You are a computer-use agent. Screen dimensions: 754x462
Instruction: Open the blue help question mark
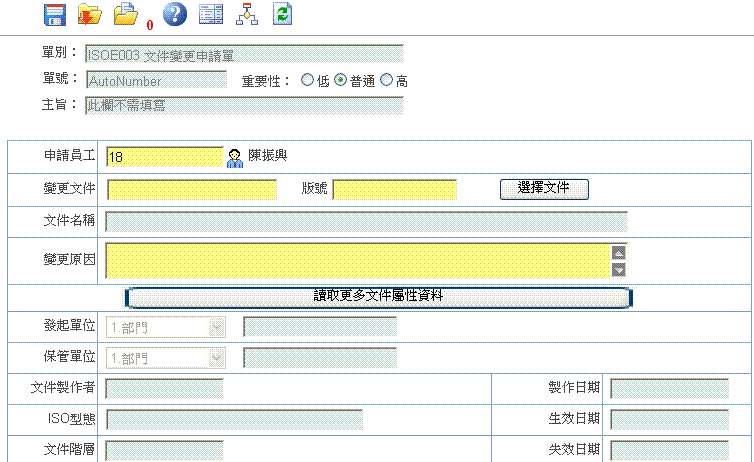click(x=175, y=14)
